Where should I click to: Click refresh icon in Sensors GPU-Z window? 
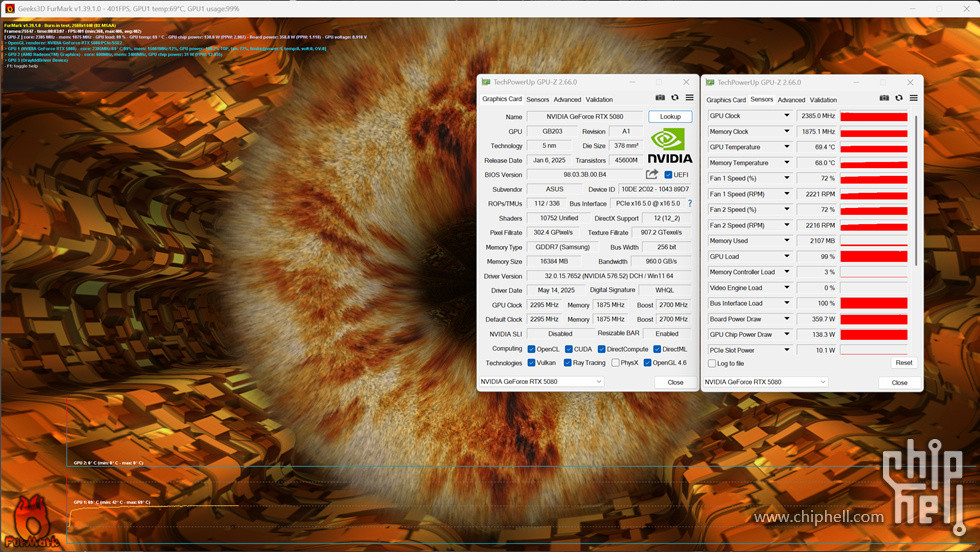899,98
